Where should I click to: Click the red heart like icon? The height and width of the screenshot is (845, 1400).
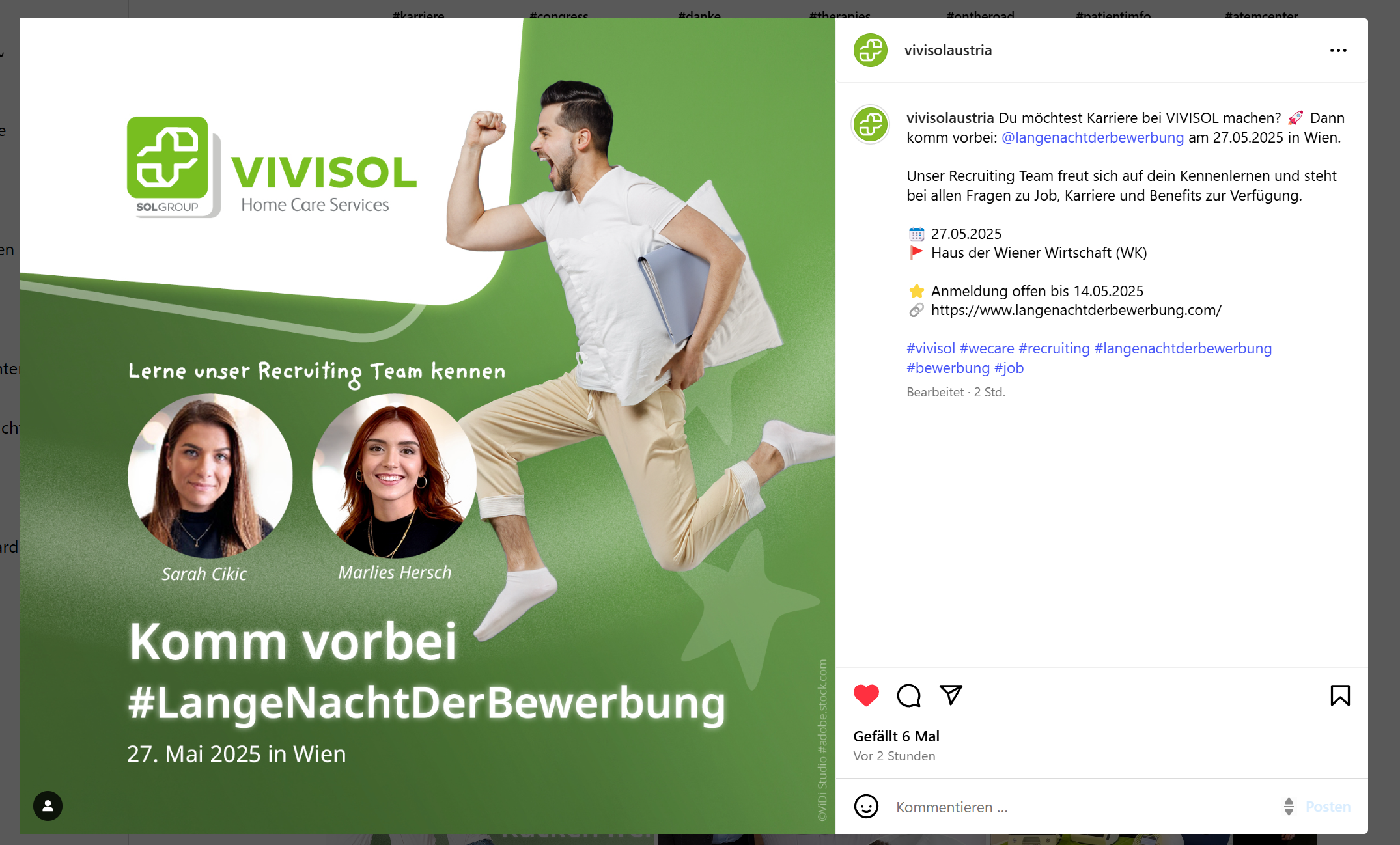(x=866, y=695)
